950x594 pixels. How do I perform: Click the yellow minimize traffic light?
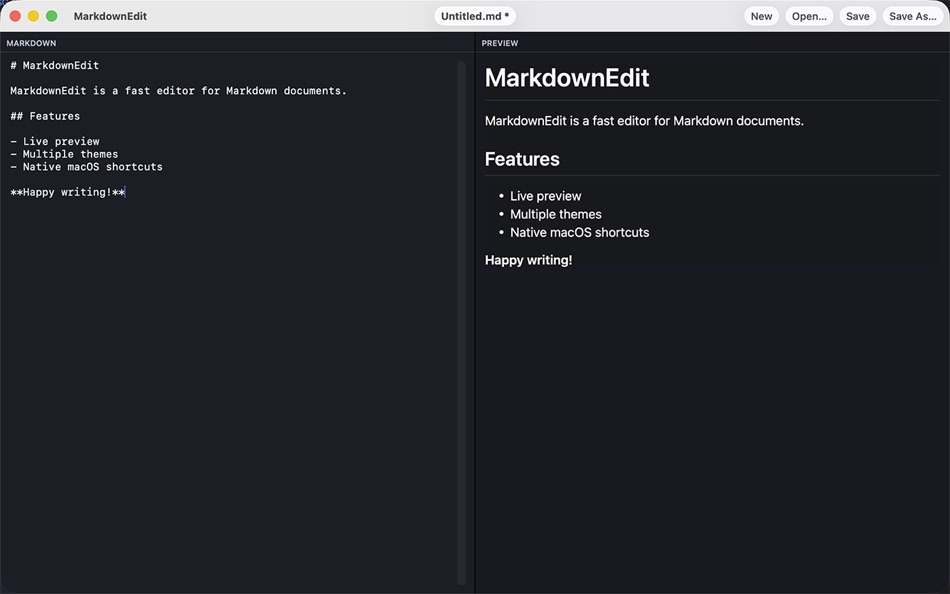(x=32, y=15)
